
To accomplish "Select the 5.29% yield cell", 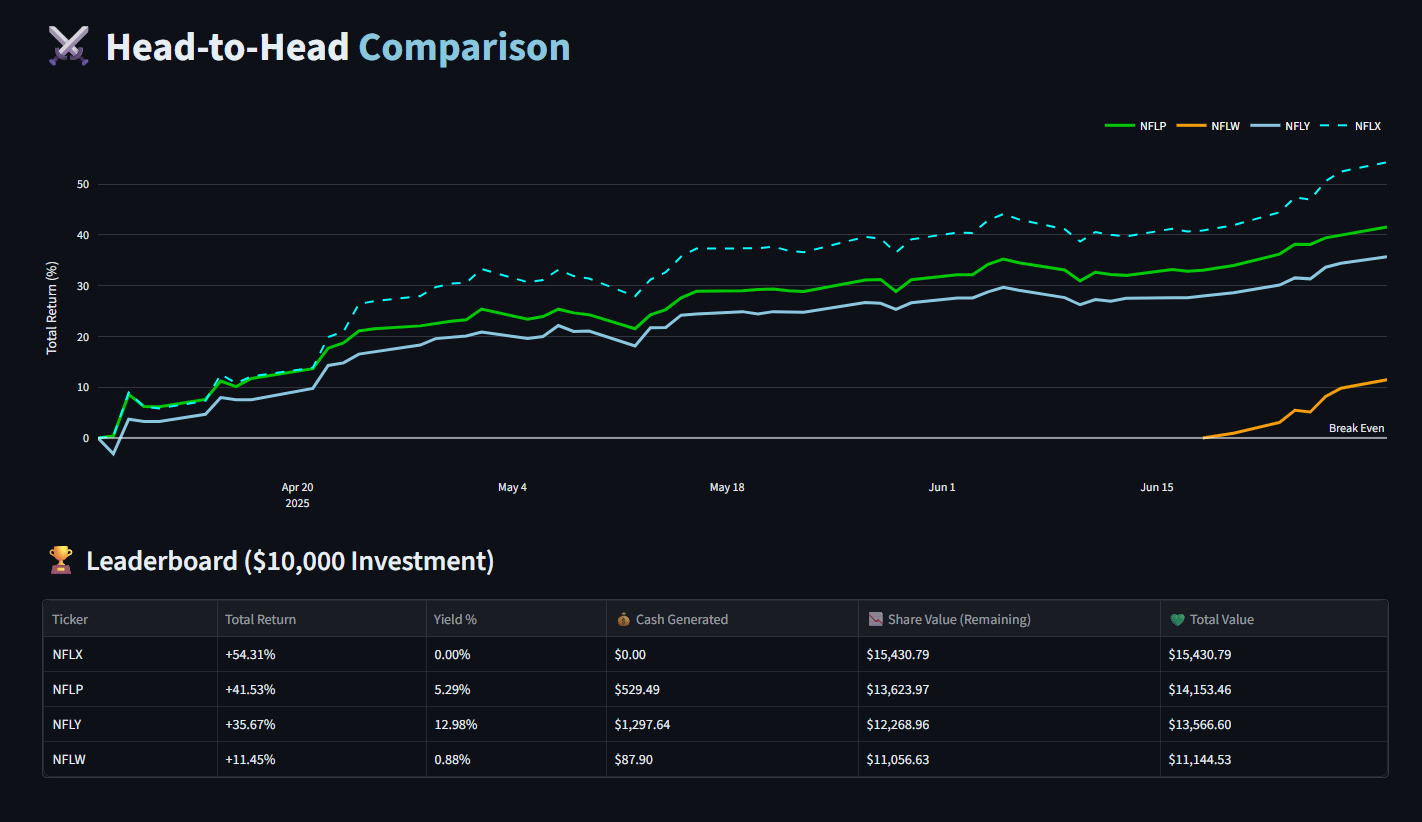I will pos(516,689).
